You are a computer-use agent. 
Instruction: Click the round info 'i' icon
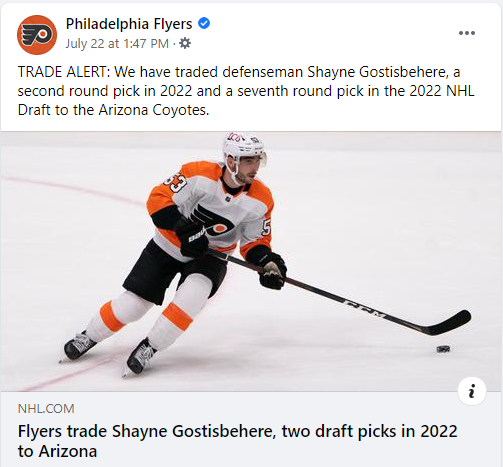tap(472, 391)
